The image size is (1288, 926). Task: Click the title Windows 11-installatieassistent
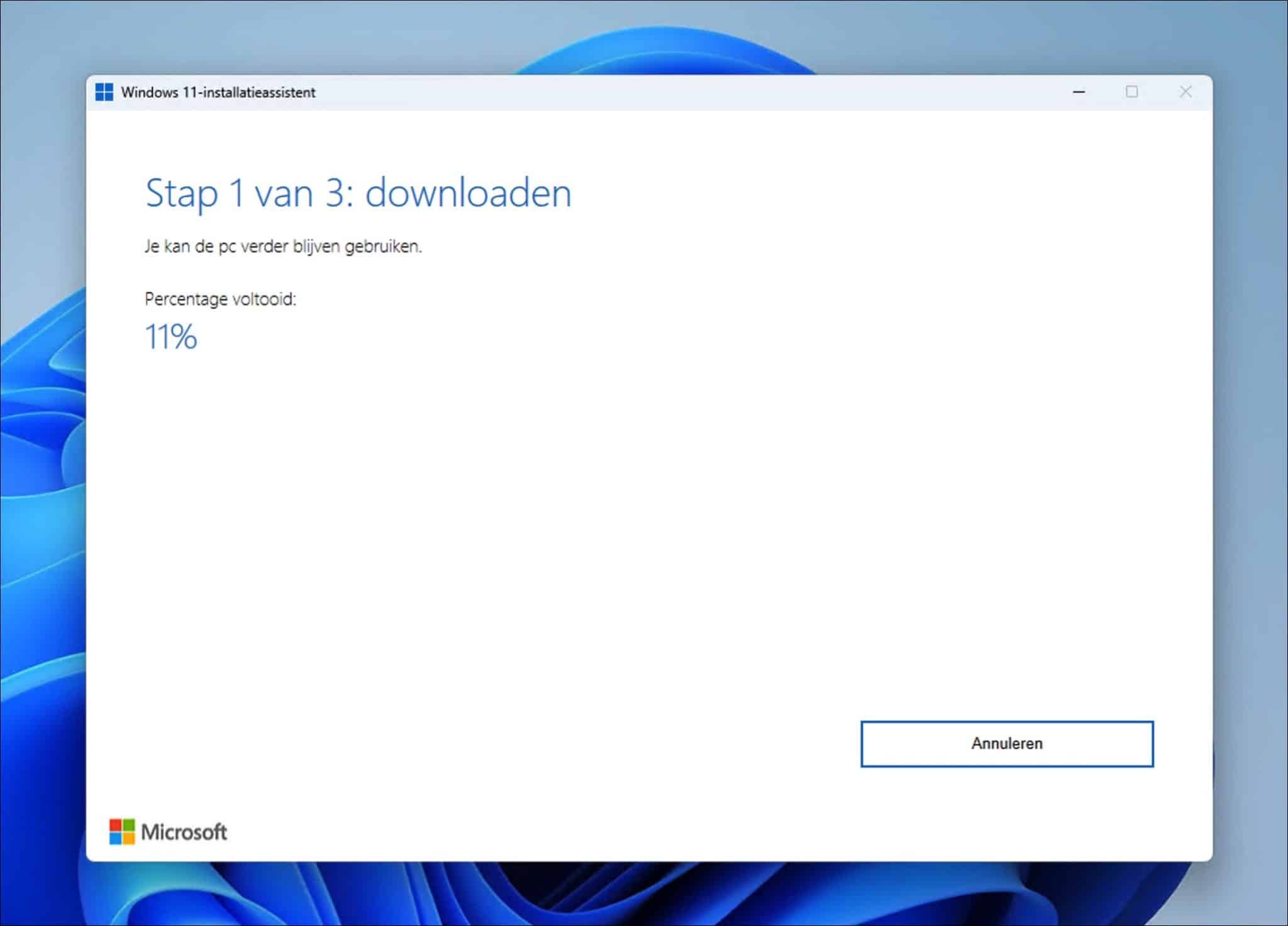(x=218, y=92)
